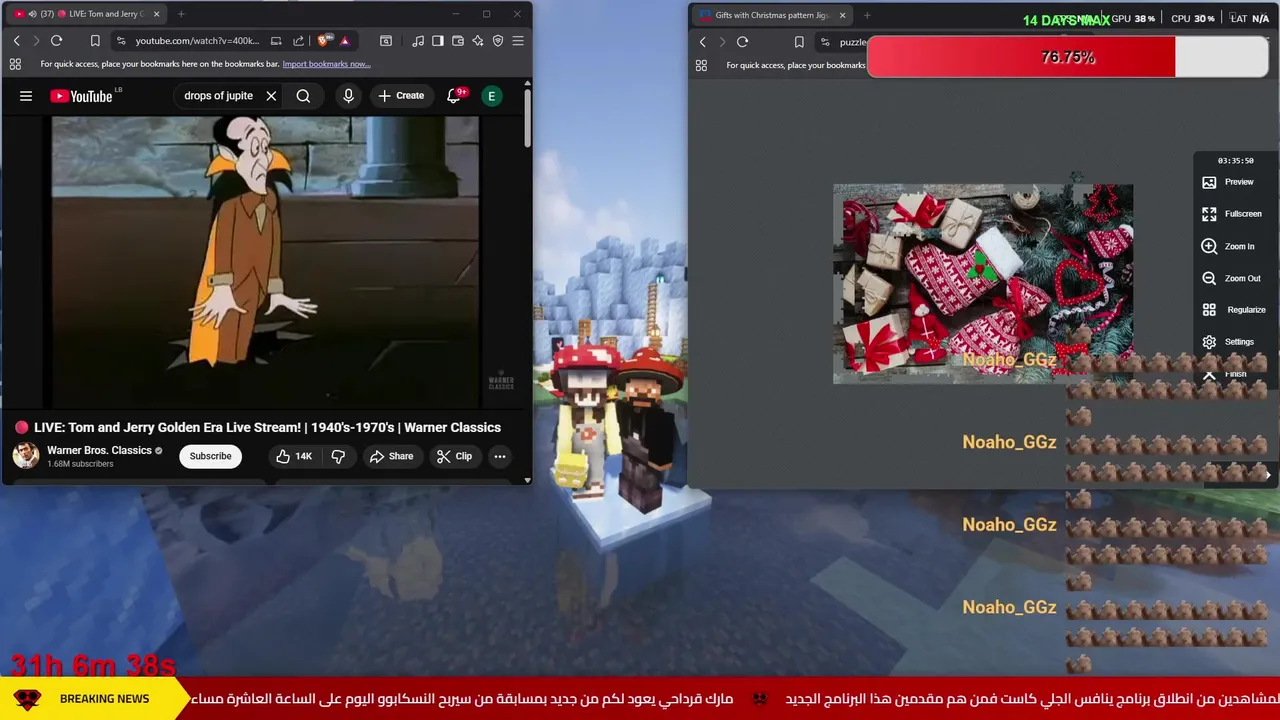This screenshot has height=720, width=1280.
Task: Start voice search with microphone icon
Action: point(348,96)
